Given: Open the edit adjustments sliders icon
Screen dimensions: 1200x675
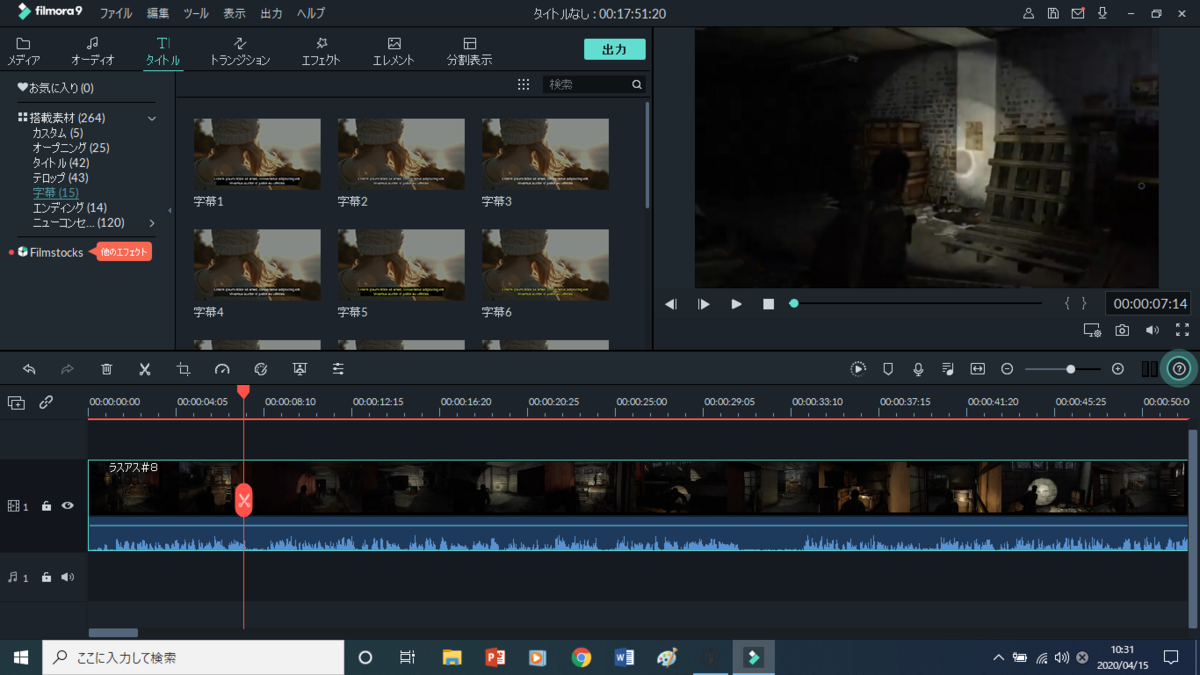Looking at the screenshot, I should click(x=338, y=369).
